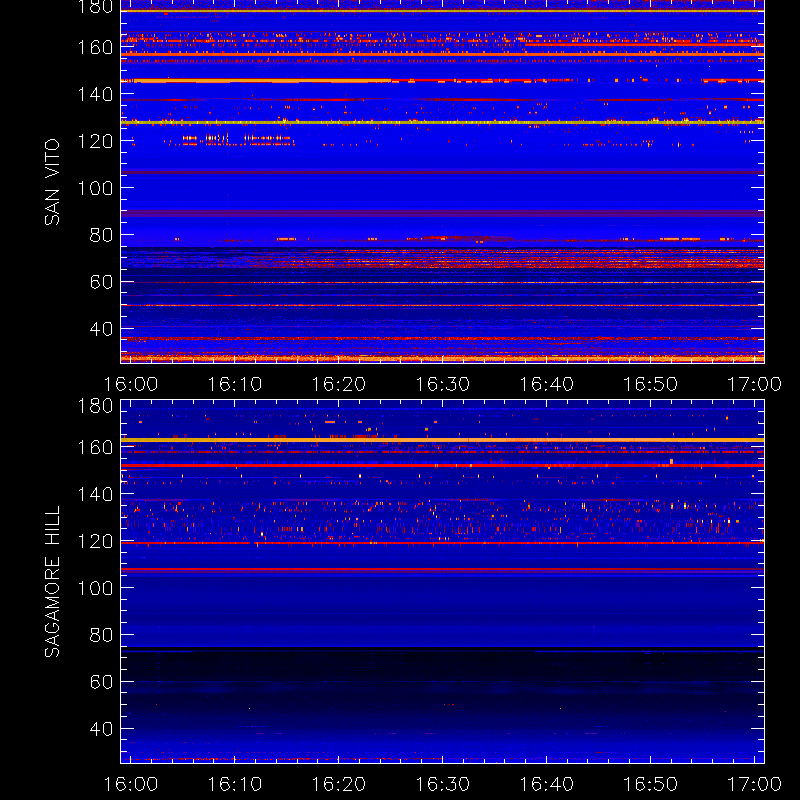The image size is (800, 800).
Task: Select the 140 label on the San Vito axis
Action: tap(95, 94)
